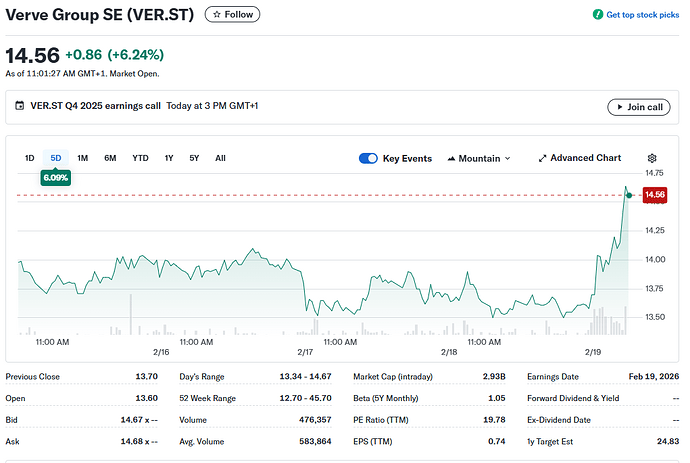Click the red 14.56 price marker
Image resolution: width=690 pixels, height=463 pixels.
coord(655,195)
